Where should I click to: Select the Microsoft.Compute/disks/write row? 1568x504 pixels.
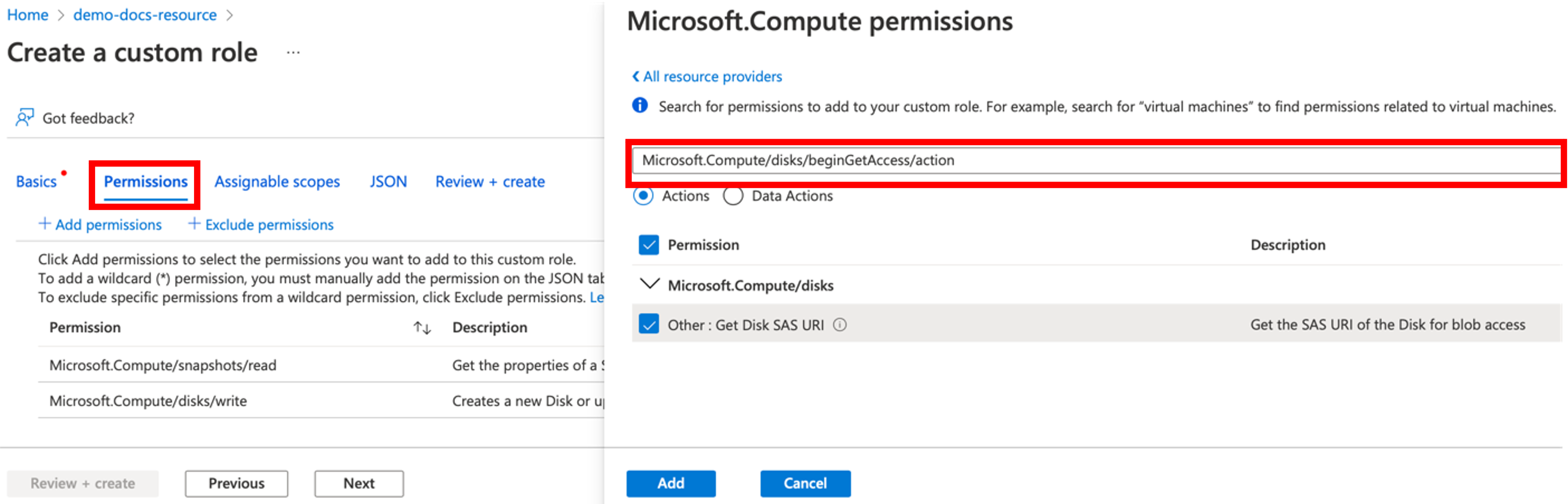[321, 401]
